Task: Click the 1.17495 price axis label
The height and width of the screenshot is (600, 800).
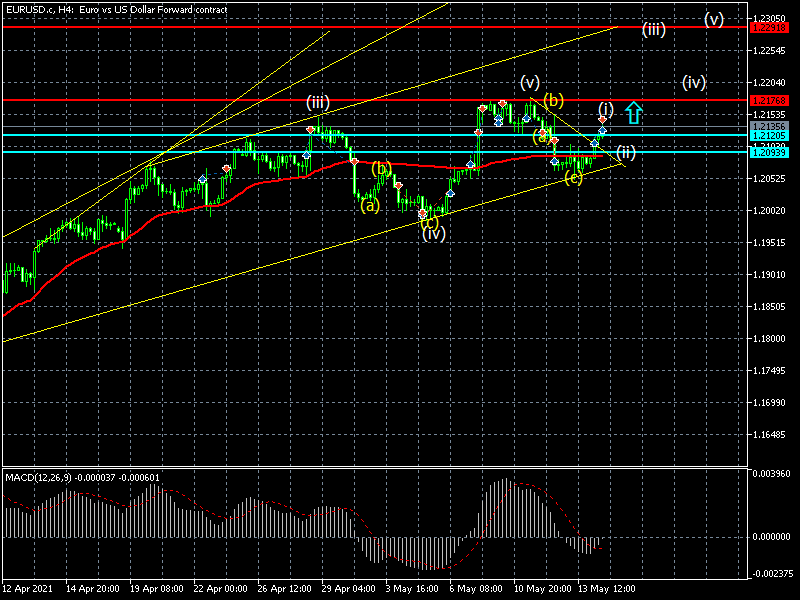Action: pos(769,371)
